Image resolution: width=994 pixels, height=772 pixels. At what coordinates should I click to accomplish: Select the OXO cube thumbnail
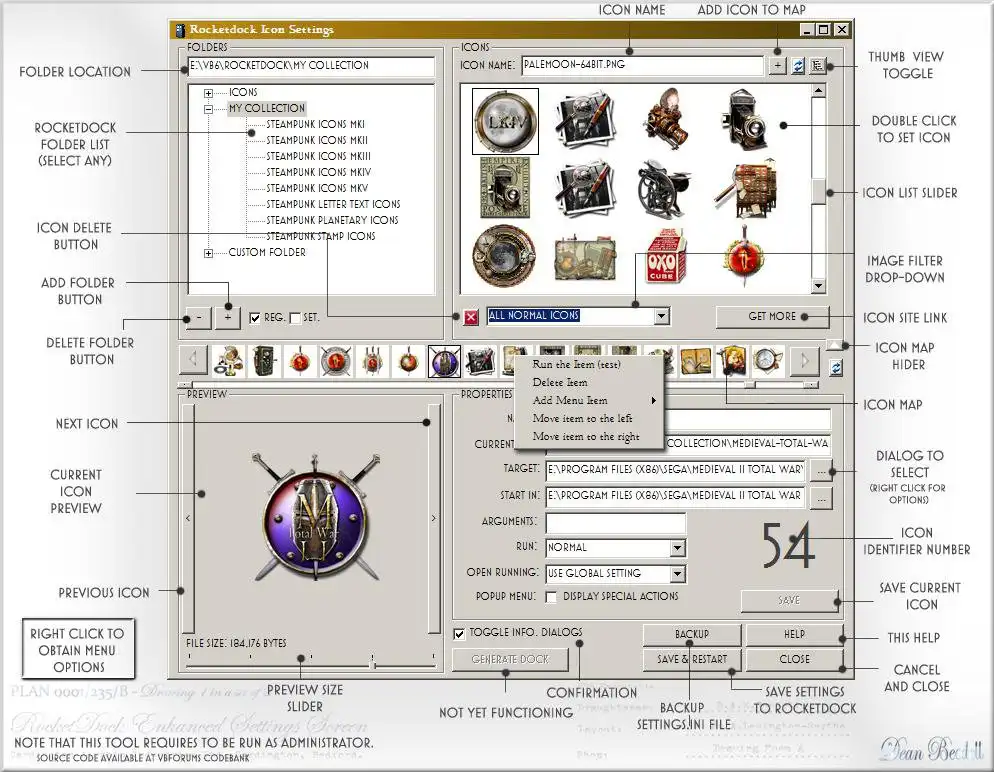point(664,257)
